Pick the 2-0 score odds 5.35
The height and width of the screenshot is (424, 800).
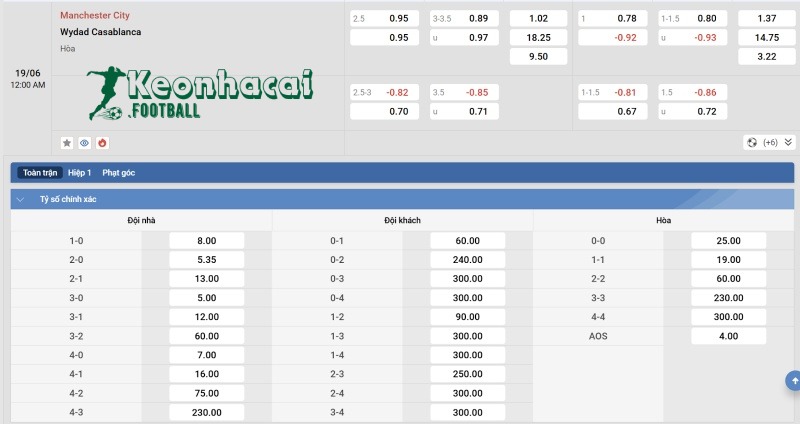pyautogui.click(x=207, y=259)
